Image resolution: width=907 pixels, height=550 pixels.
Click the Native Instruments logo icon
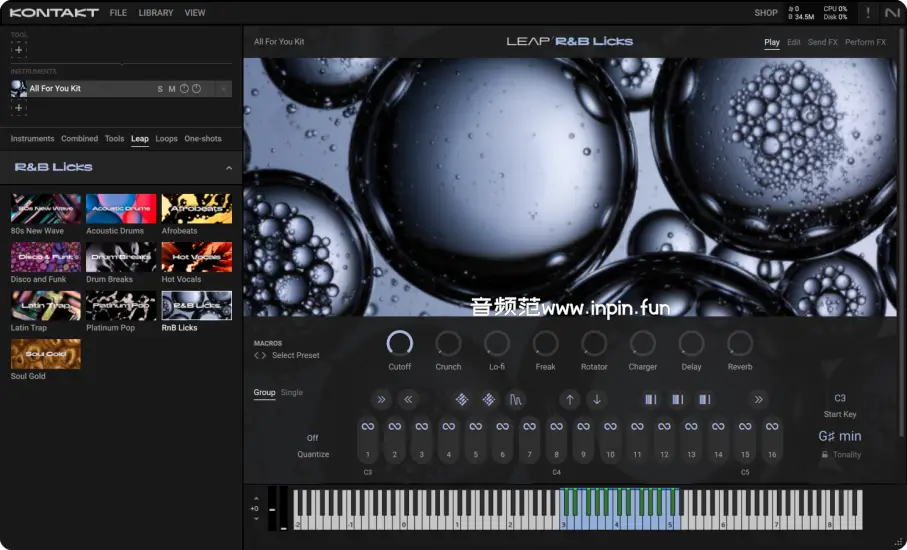[892, 13]
